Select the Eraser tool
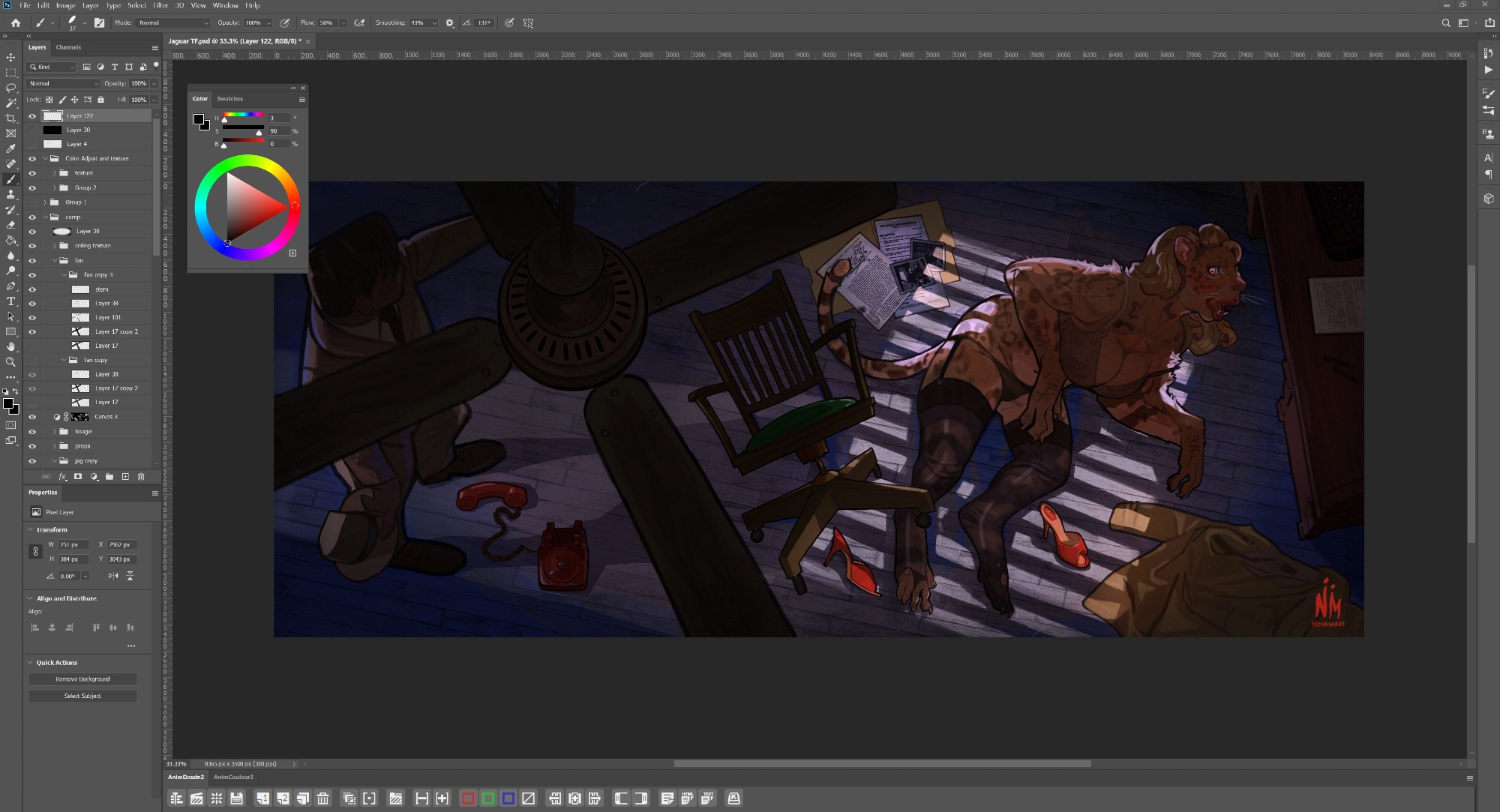 tap(10, 225)
